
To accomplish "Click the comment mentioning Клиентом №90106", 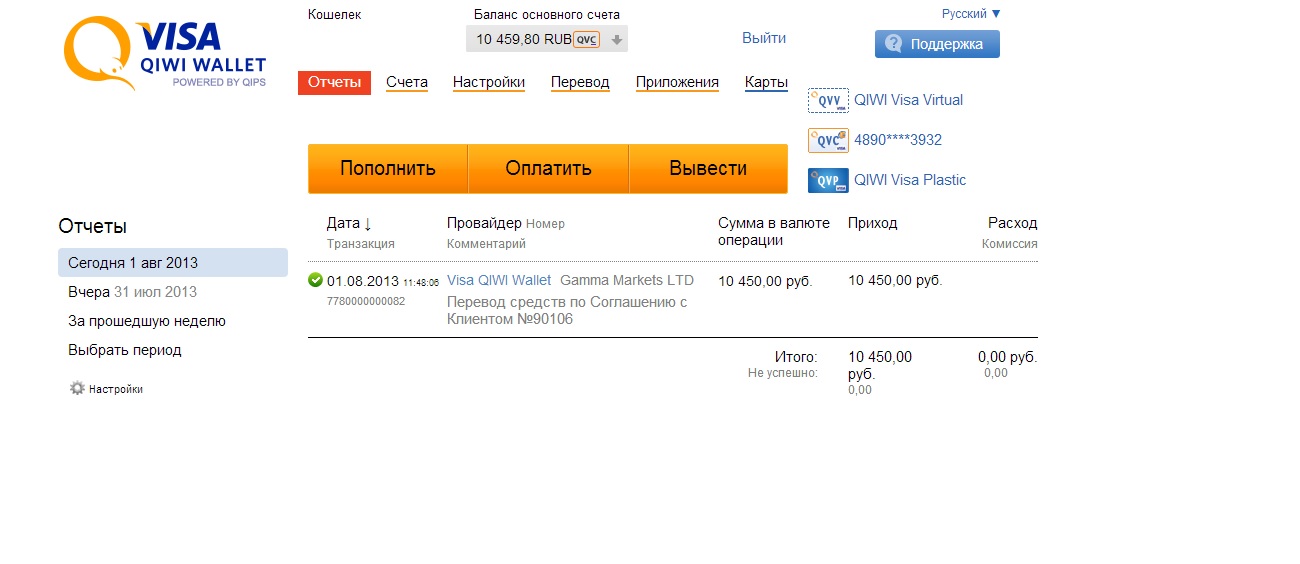I will pos(567,310).
